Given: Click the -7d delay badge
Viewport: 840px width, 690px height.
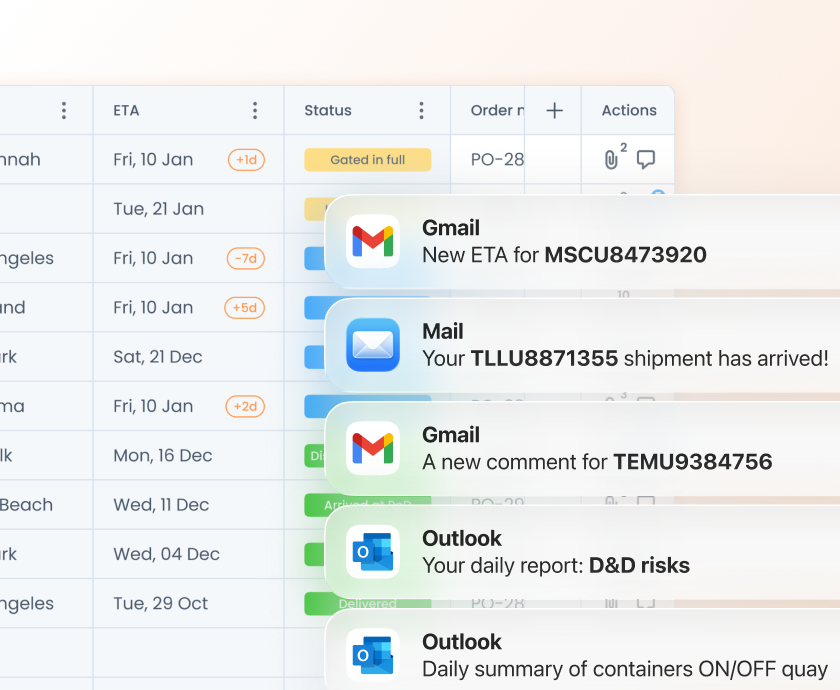Looking at the screenshot, I should [x=246, y=258].
